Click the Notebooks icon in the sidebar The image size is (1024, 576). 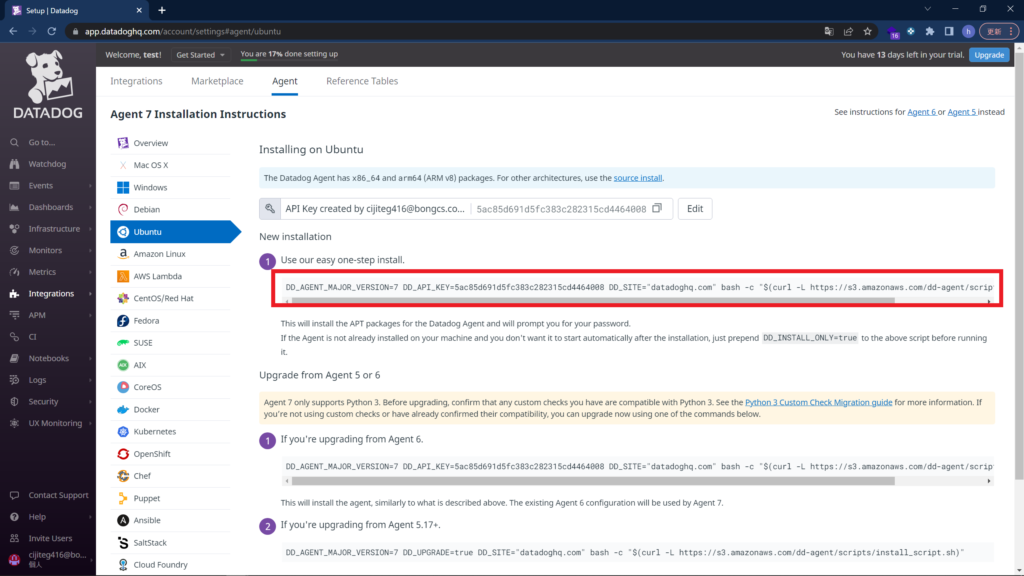(14, 357)
